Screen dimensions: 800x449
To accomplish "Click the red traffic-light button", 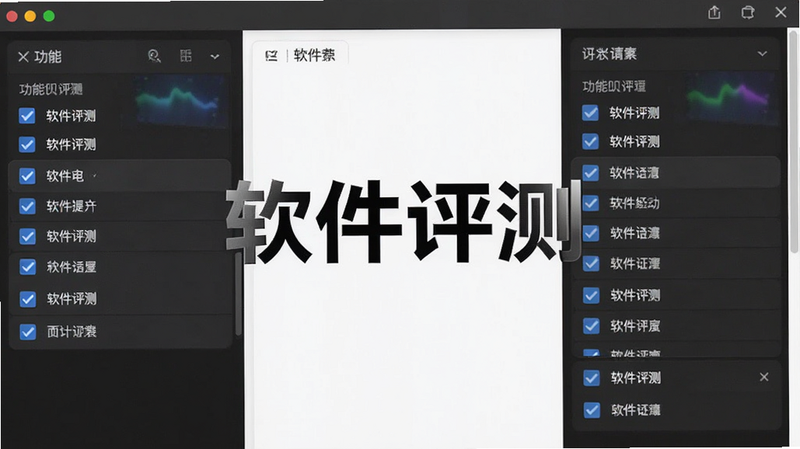I will coord(12,16).
